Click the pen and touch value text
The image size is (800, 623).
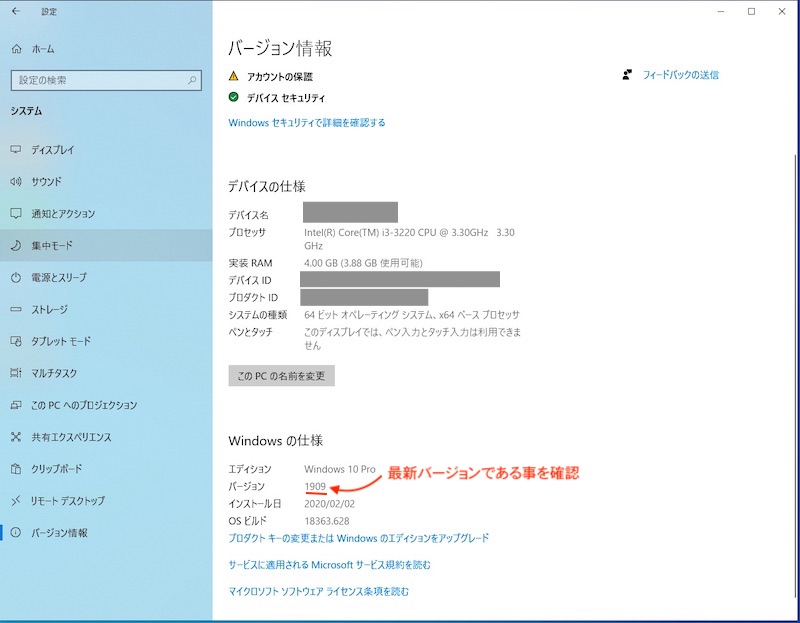412,339
